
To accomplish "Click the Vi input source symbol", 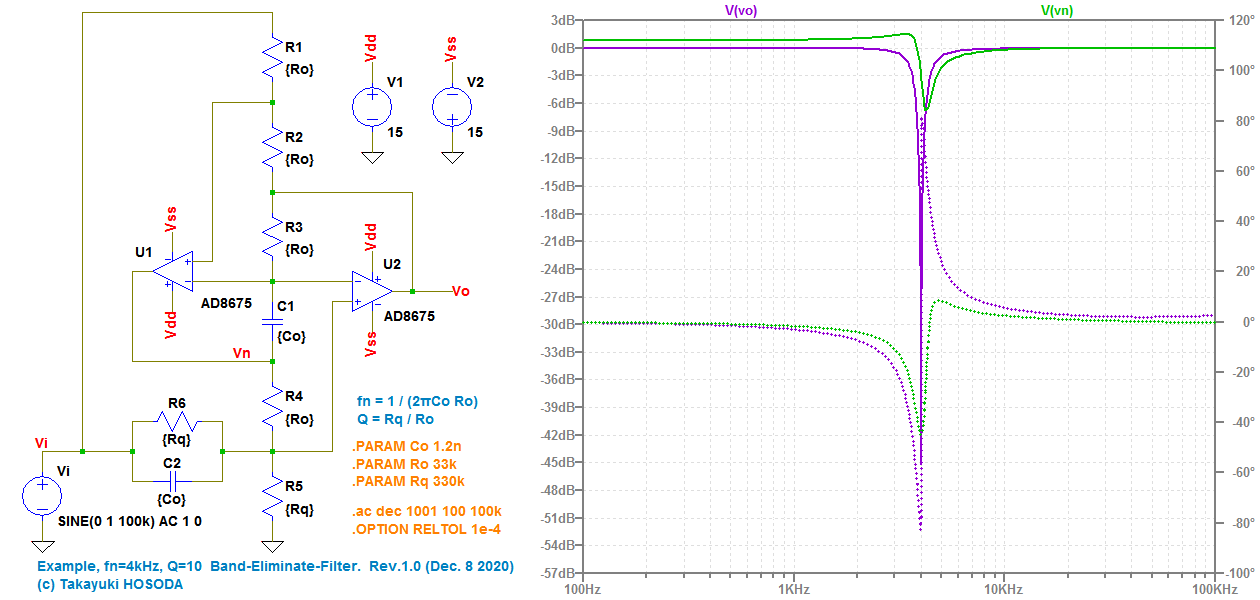I will (x=42, y=496).
